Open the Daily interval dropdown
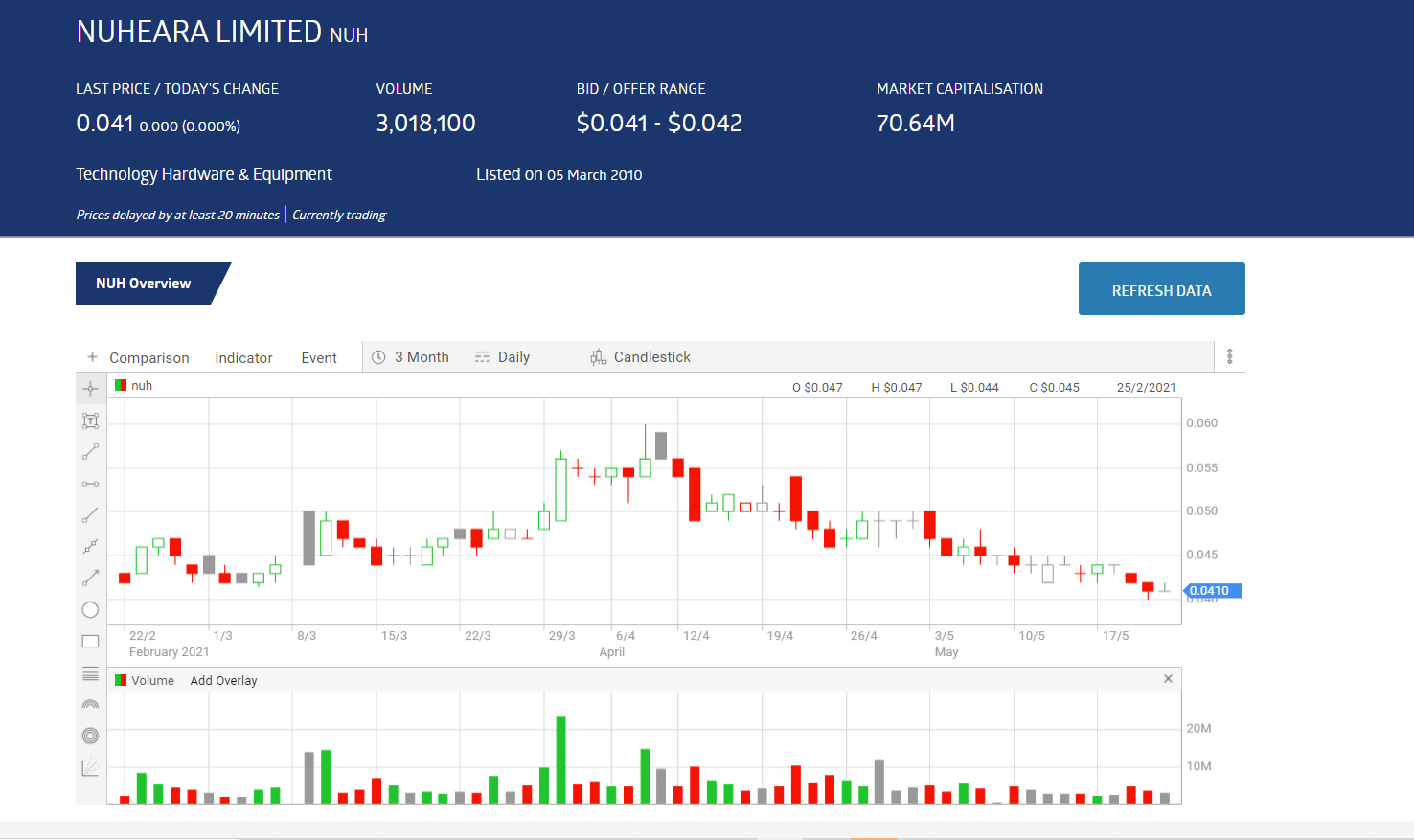 click(503, 357)
